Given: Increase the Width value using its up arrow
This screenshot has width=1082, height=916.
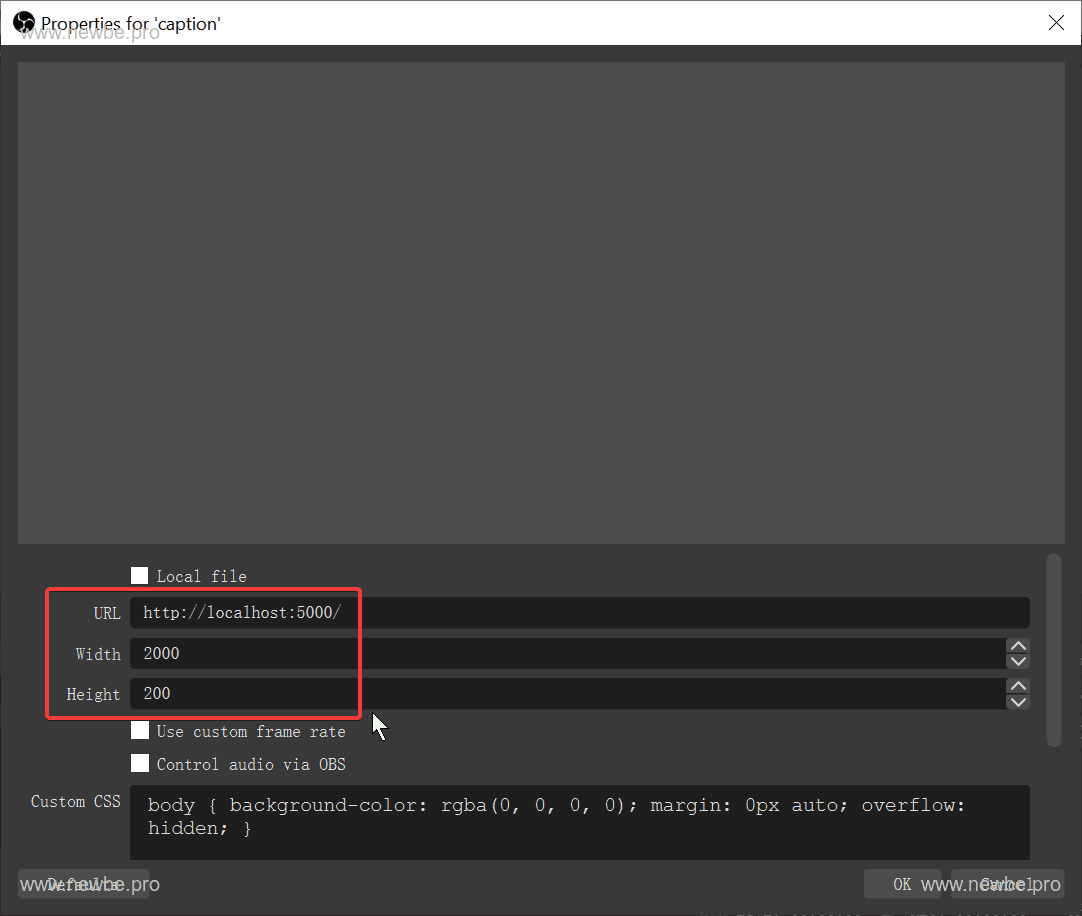Looking at the screenshot, I should tap(1018, 645).
